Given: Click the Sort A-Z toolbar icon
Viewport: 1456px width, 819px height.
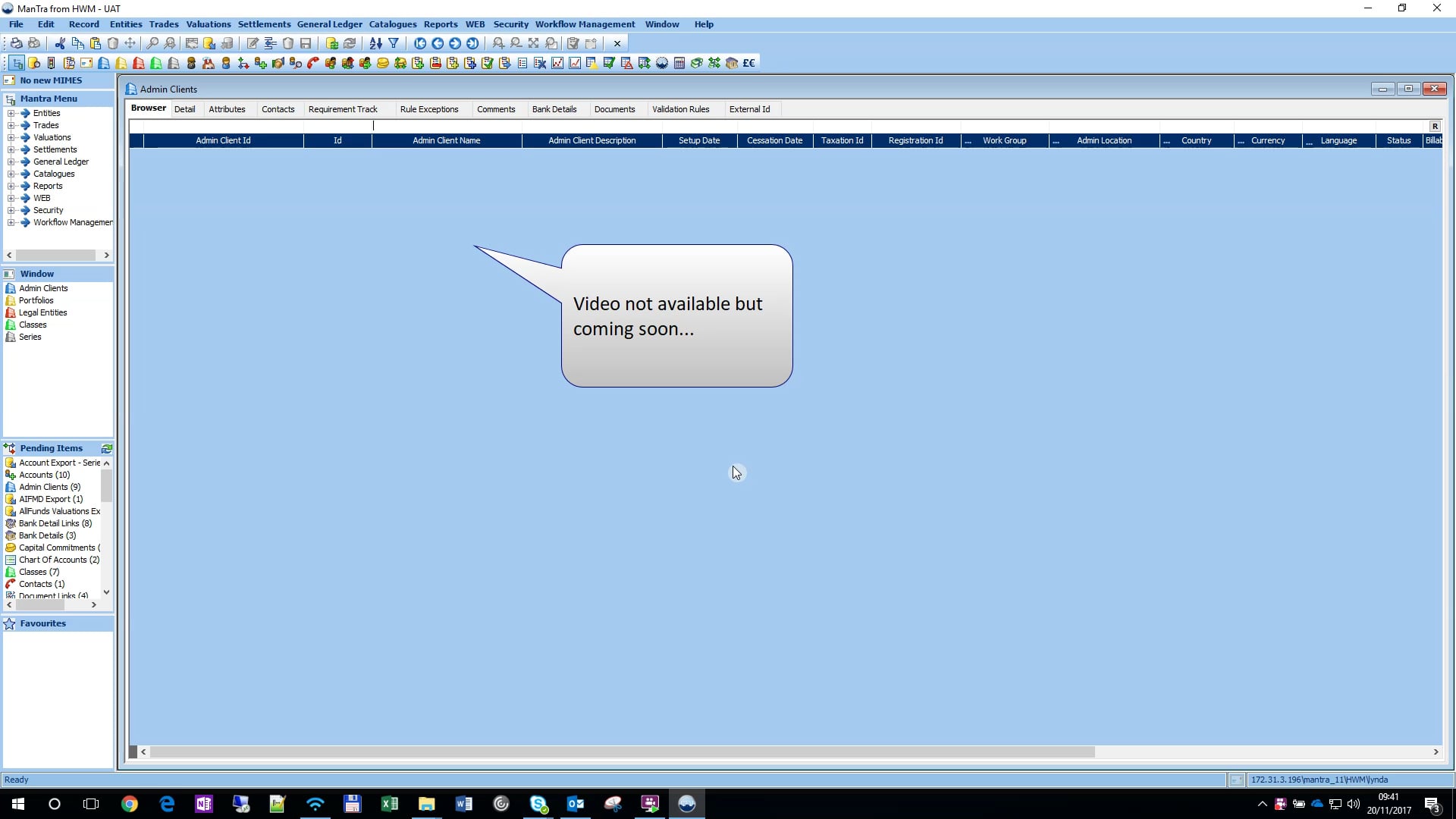Looking at the screenshot, I should tap(375, 43).
